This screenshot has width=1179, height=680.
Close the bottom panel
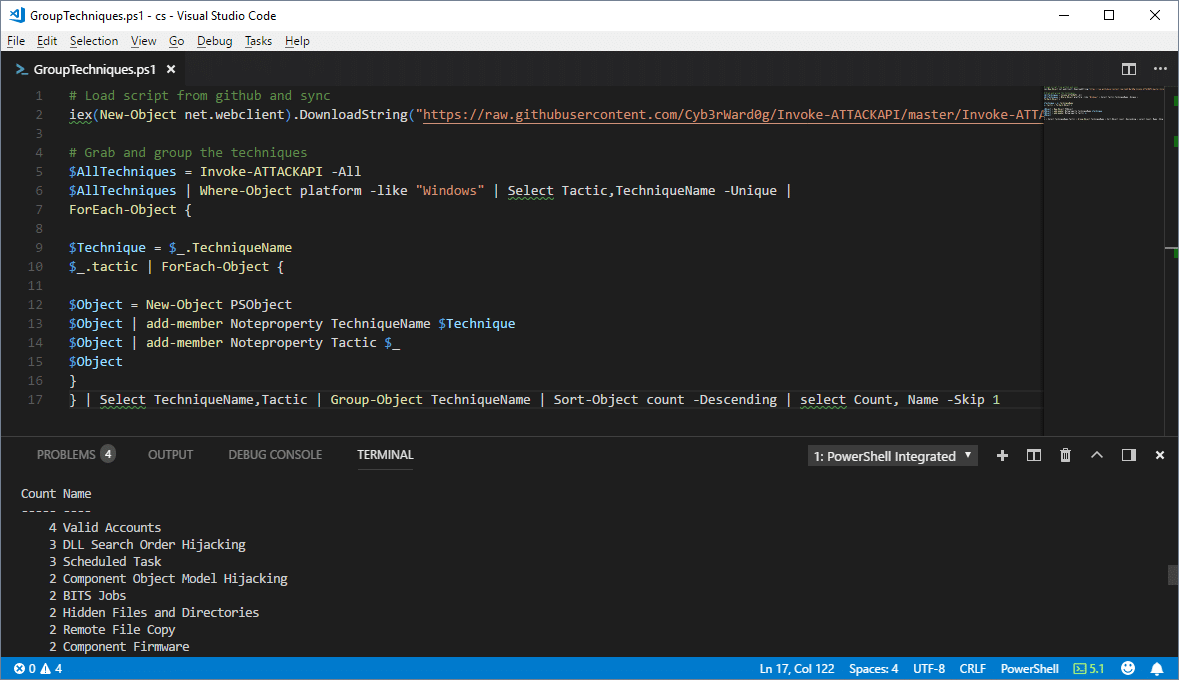pos(1159,455)
